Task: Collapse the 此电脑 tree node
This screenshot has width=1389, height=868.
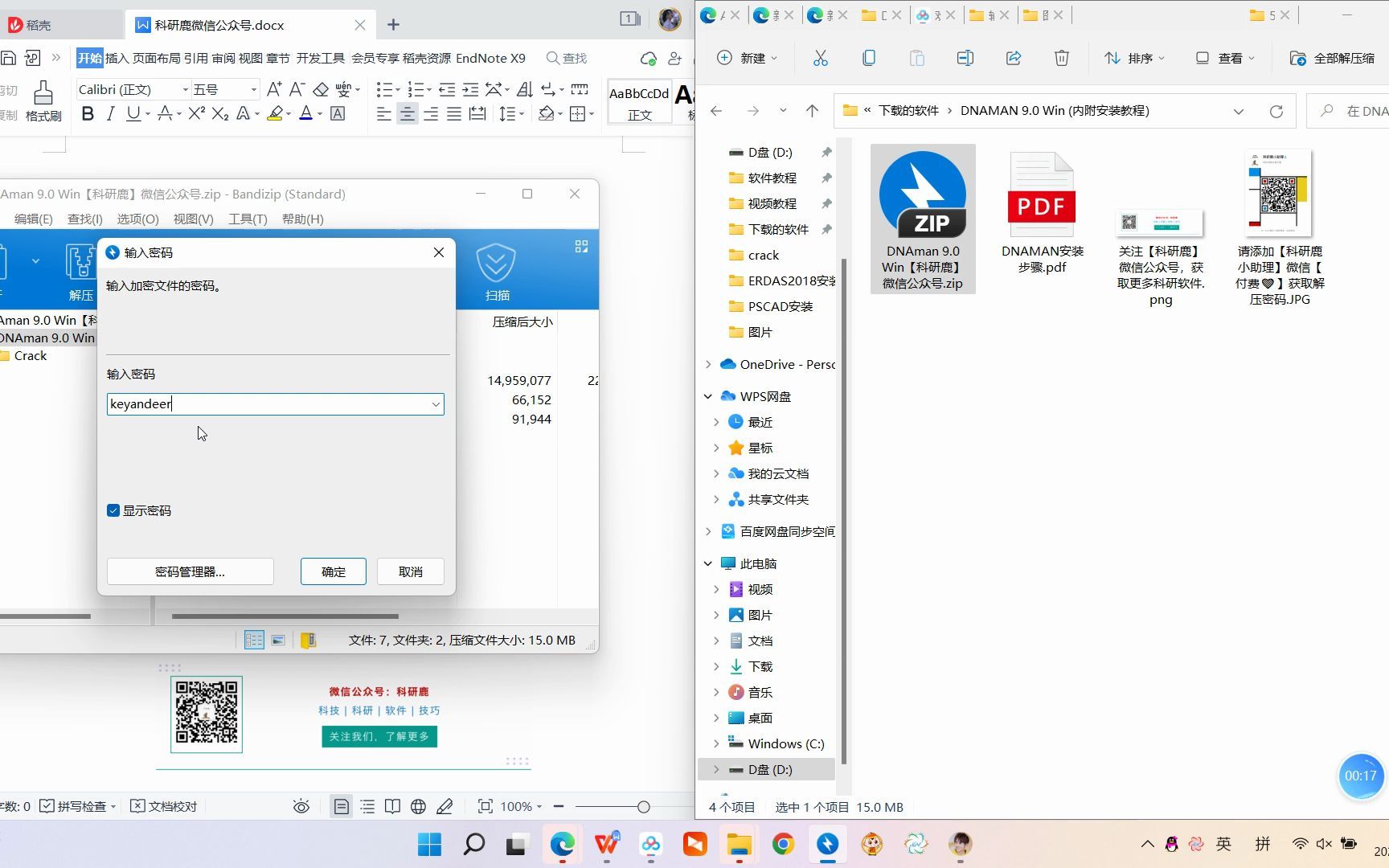Action: pyautogui.click(x=708, y=563)
